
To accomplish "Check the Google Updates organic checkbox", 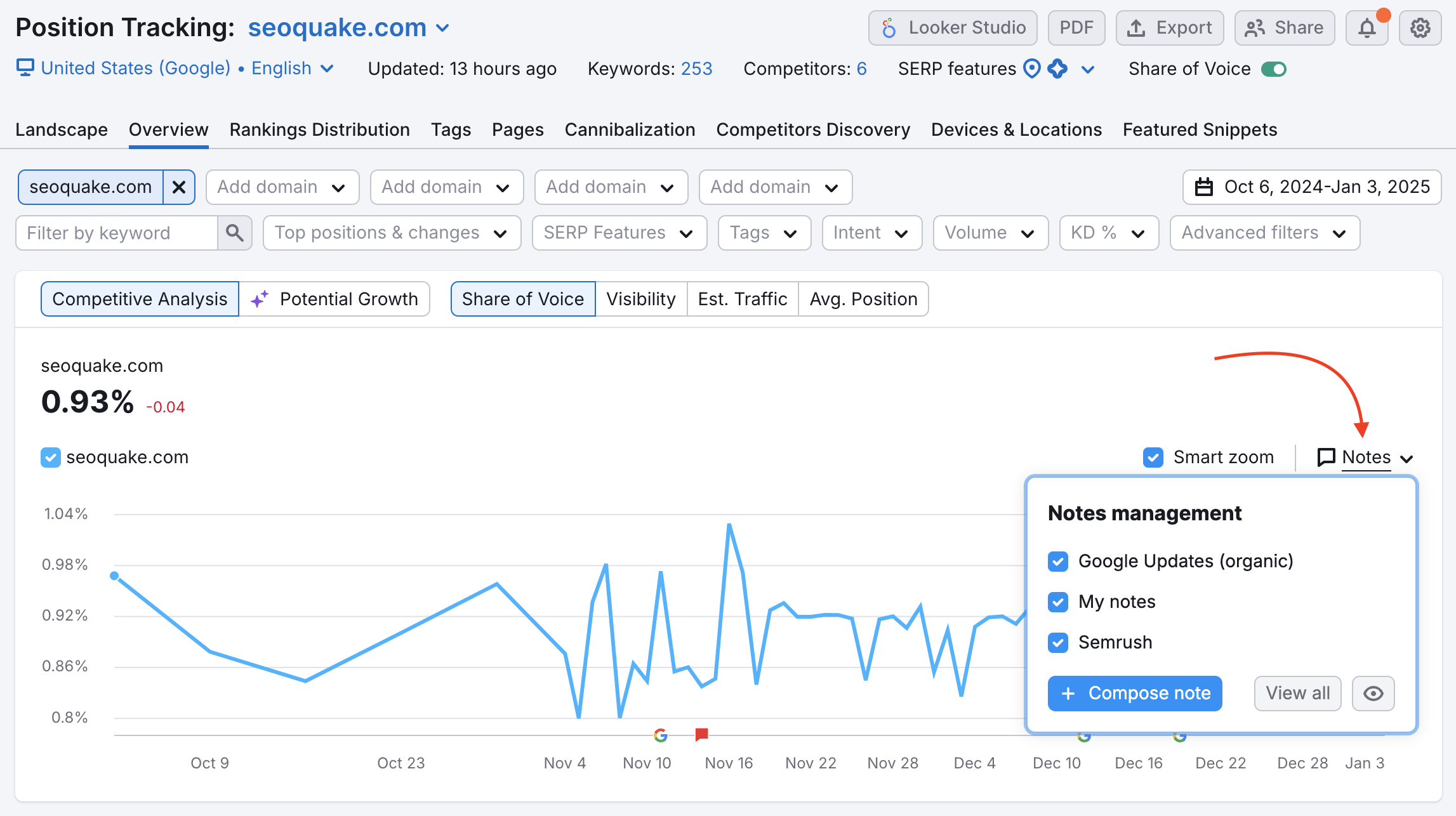I will click(x=1058, y=561).
